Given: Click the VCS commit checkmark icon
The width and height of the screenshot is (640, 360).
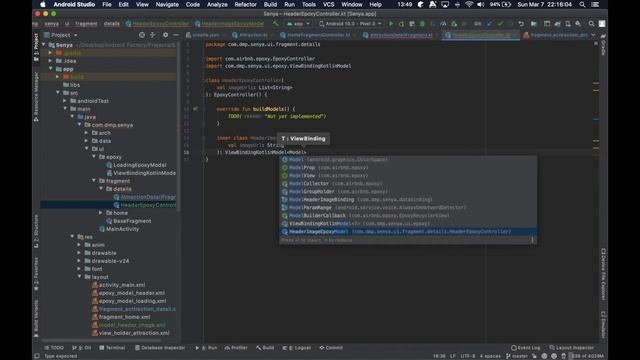Looking at the screenshot, I should (500, 24).
